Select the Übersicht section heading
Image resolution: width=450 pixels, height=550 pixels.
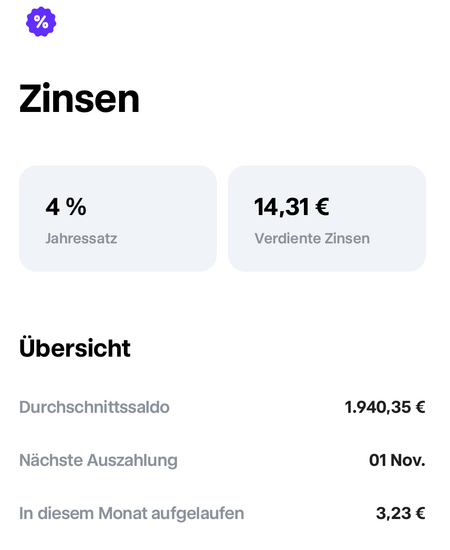[75, 347]
